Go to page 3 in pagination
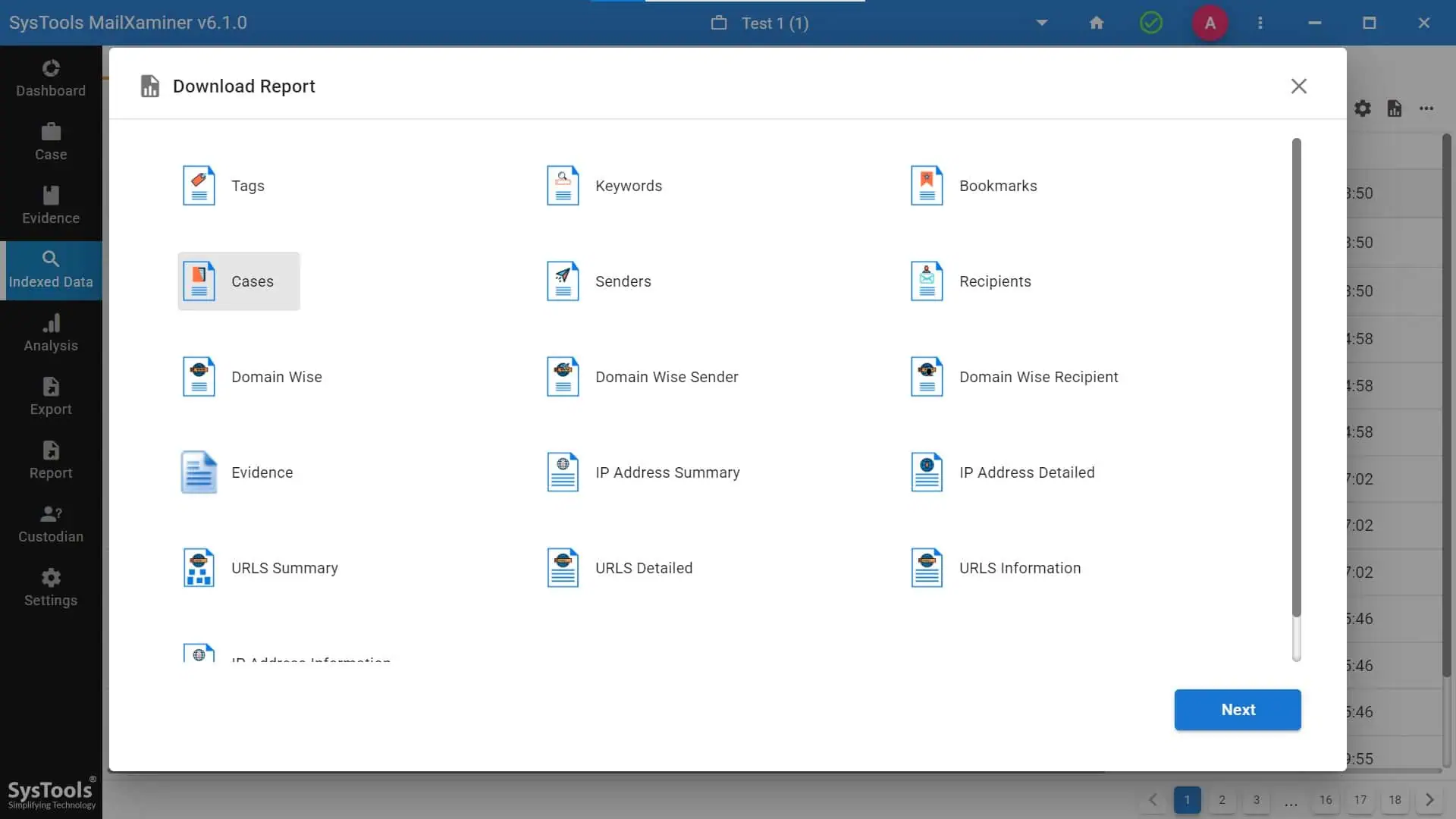Image resolution: width=1456 pixels, height=819 pixels. point(1257,800)
